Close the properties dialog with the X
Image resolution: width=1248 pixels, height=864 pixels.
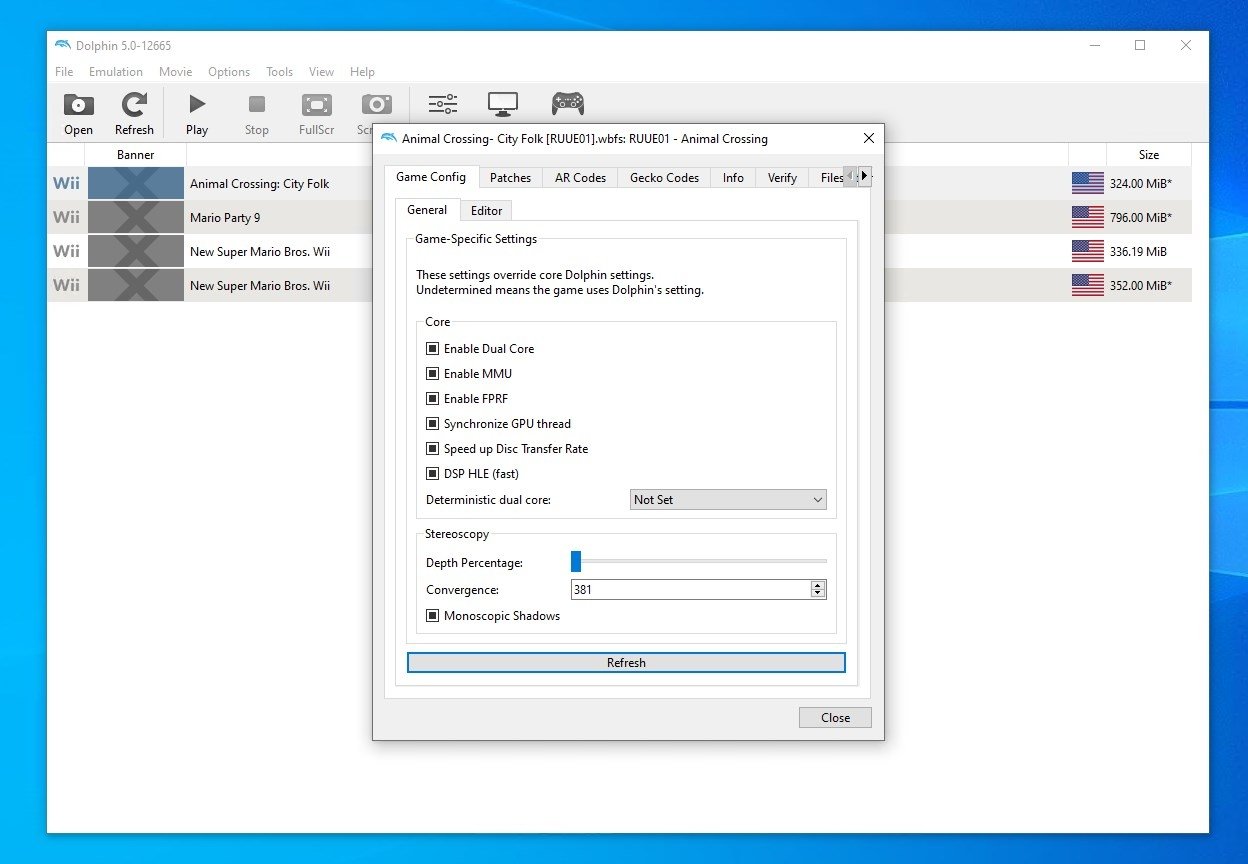(868, 138)
